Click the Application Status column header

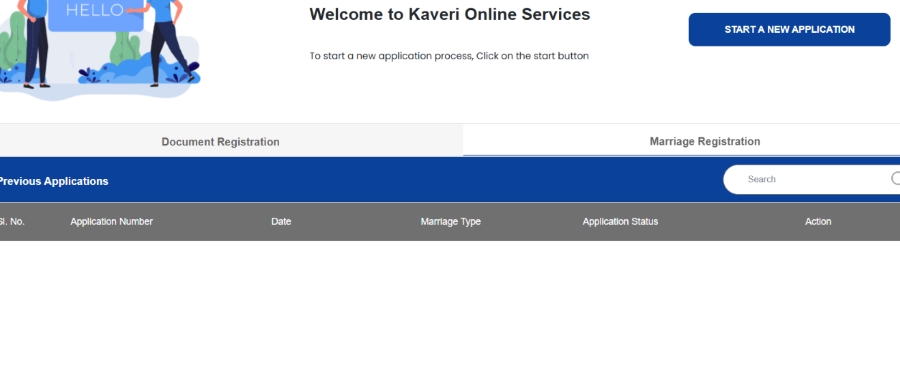(x=620, y=221)
